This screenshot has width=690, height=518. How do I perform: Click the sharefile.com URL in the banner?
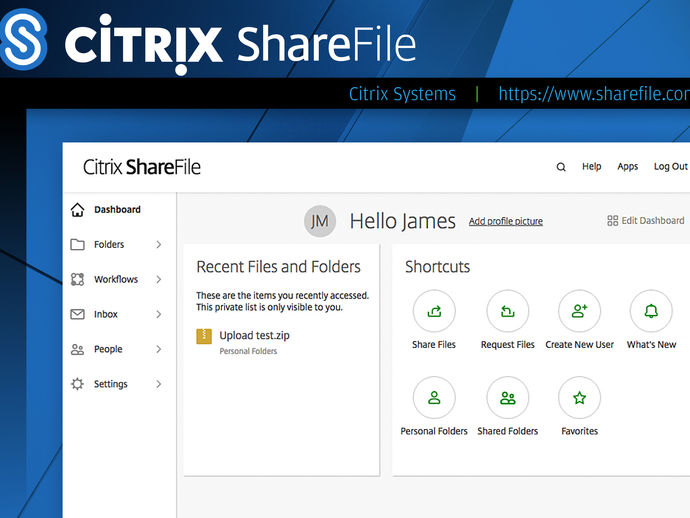(594, 94)
